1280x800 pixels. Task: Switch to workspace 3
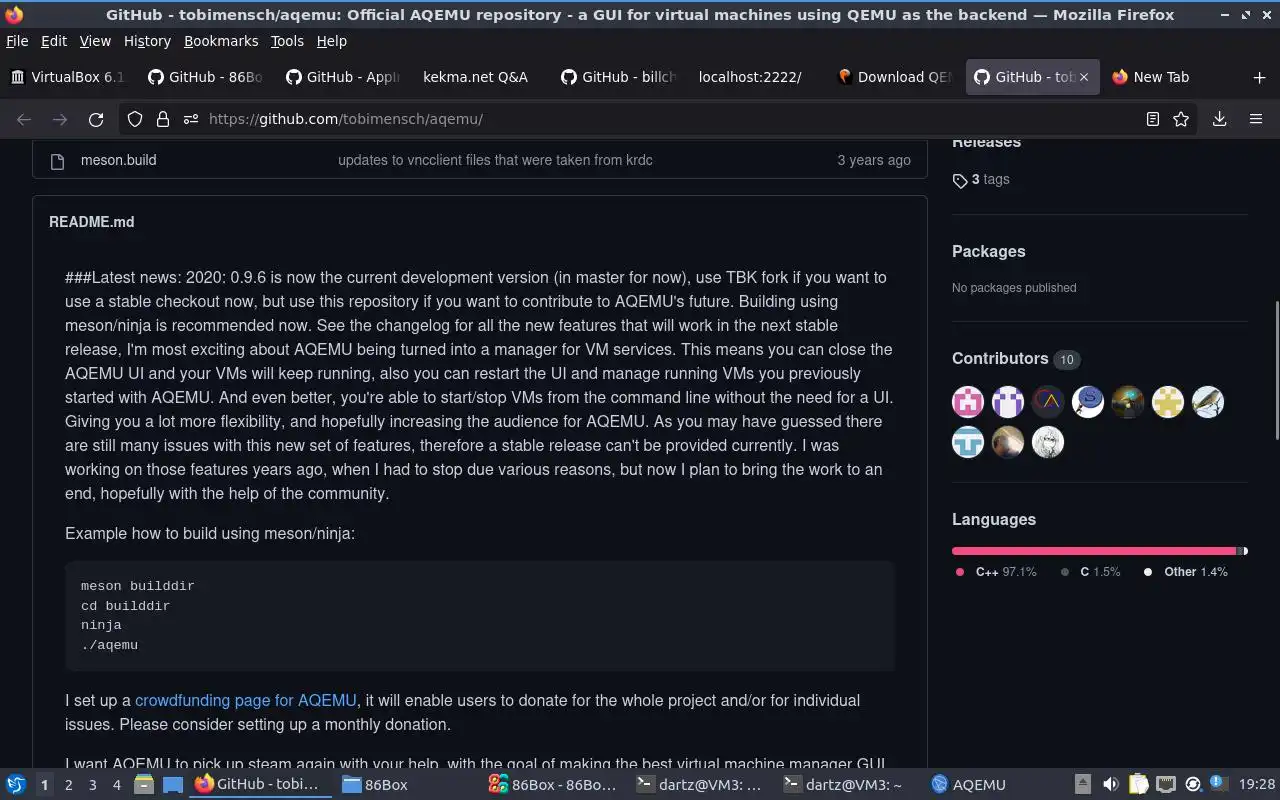[92, 785]
